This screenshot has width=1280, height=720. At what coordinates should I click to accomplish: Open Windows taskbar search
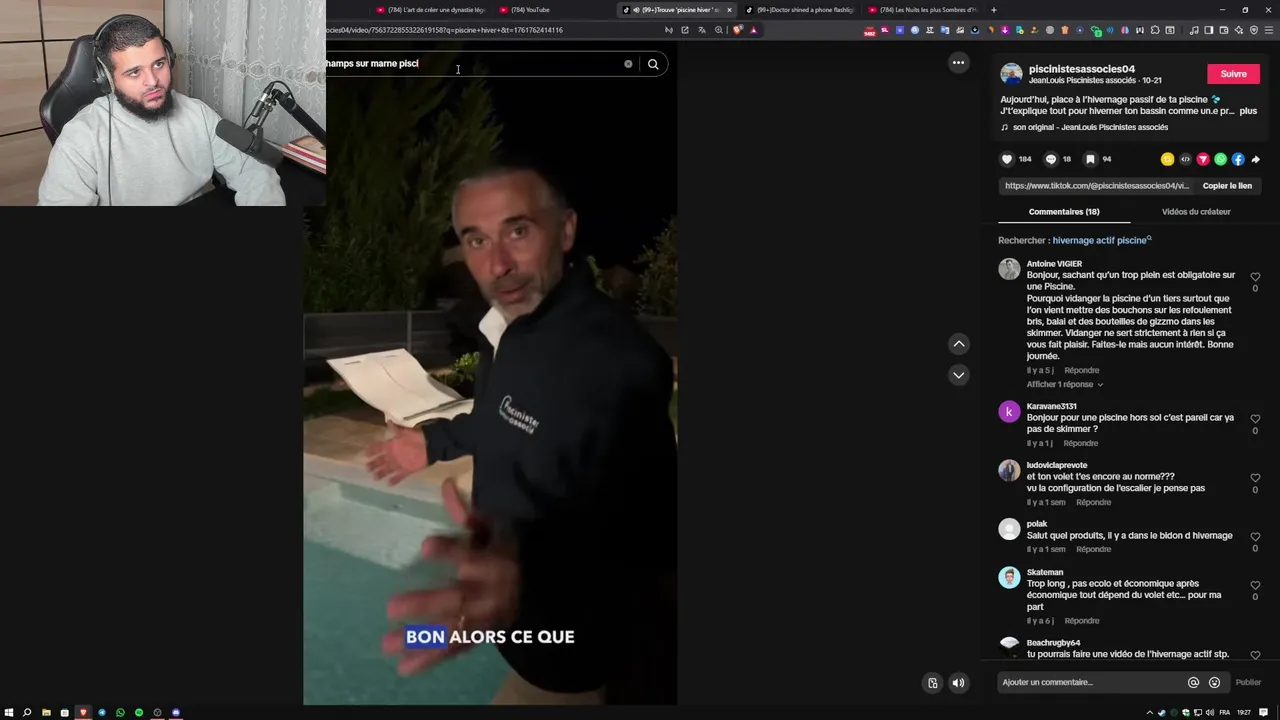(27, 713)
